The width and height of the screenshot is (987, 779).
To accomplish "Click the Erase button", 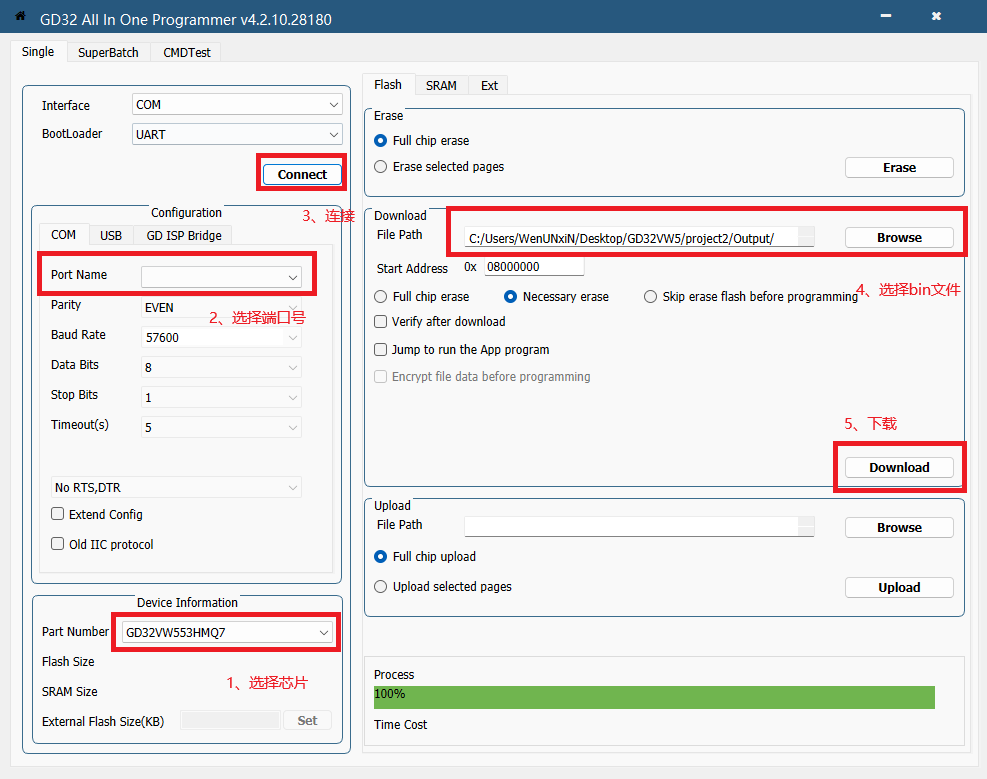I will [899, 167].
